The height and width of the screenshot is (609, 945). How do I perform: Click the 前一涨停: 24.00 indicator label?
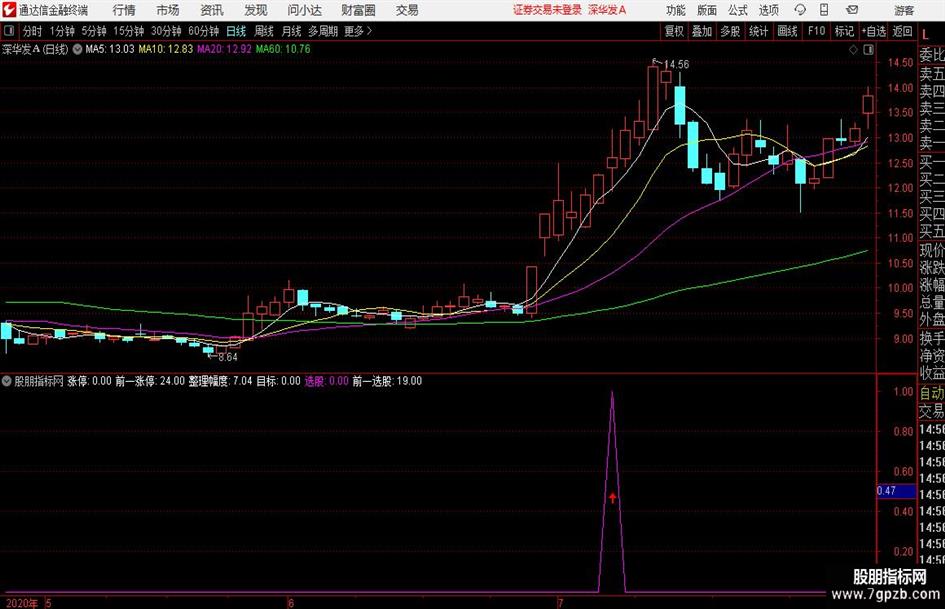[150, 381]
